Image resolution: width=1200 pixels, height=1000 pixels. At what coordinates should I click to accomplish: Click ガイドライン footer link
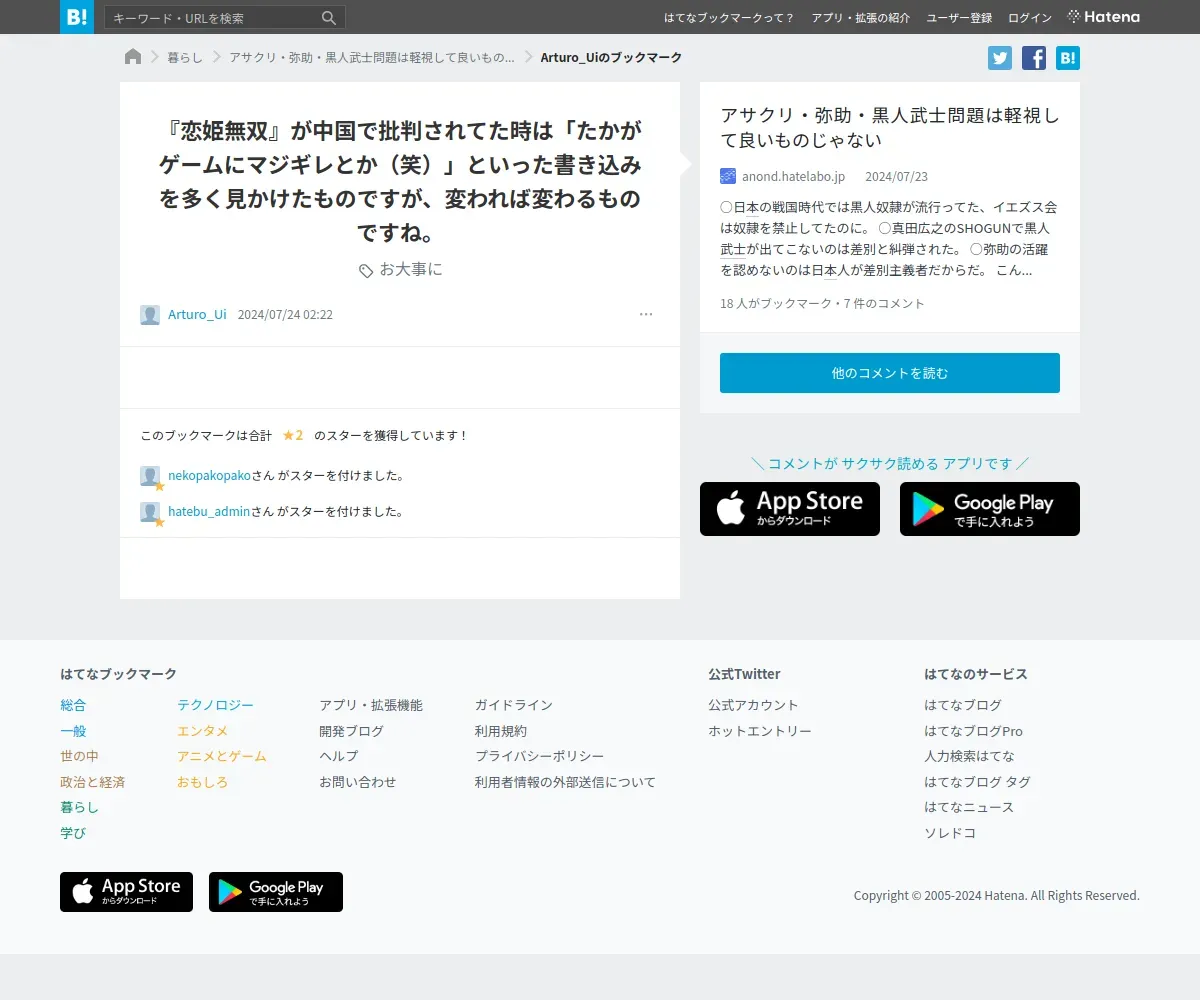pyautogui.click(x=514, y=705)
